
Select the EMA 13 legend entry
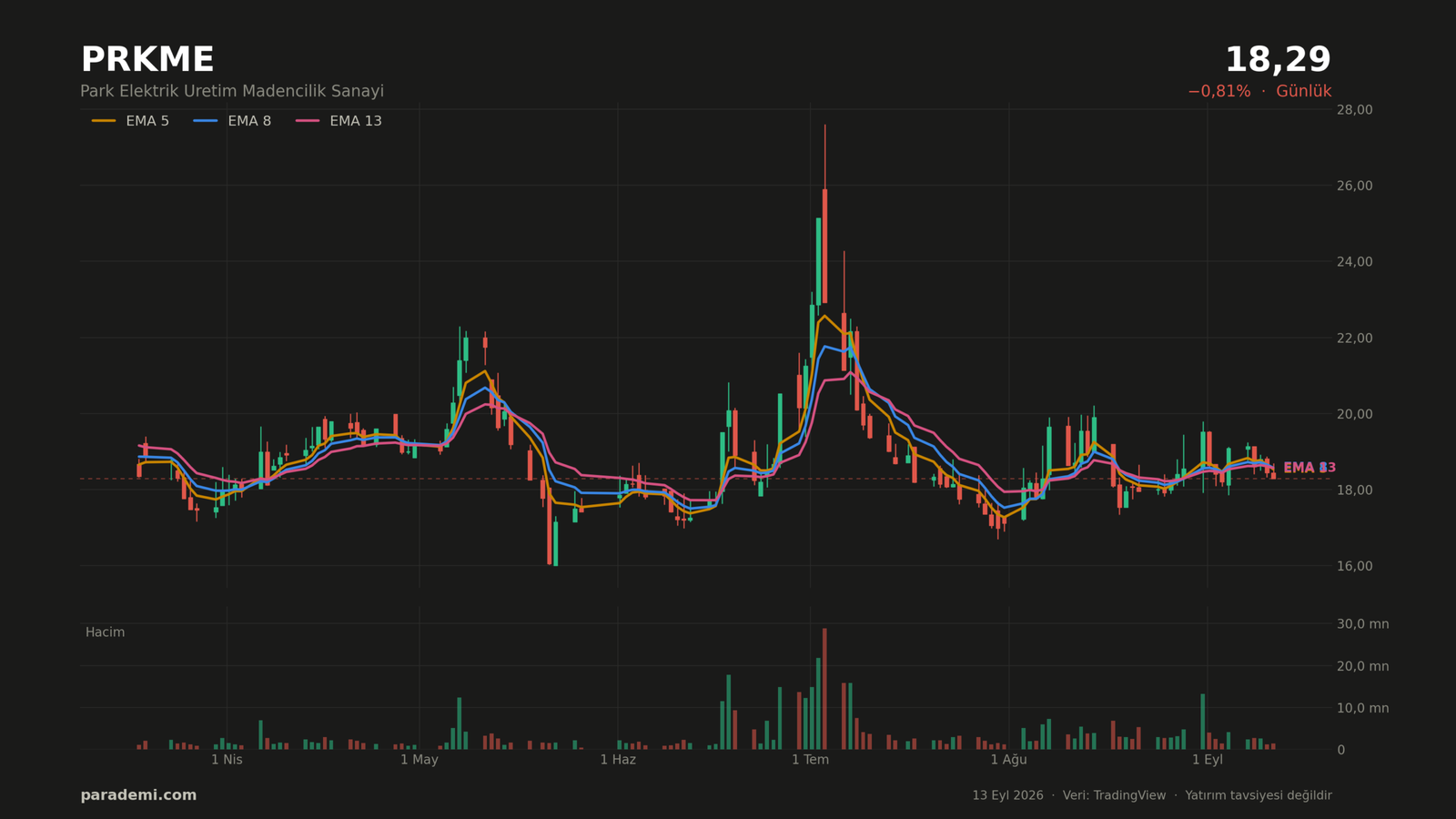(x=339, y=121)
